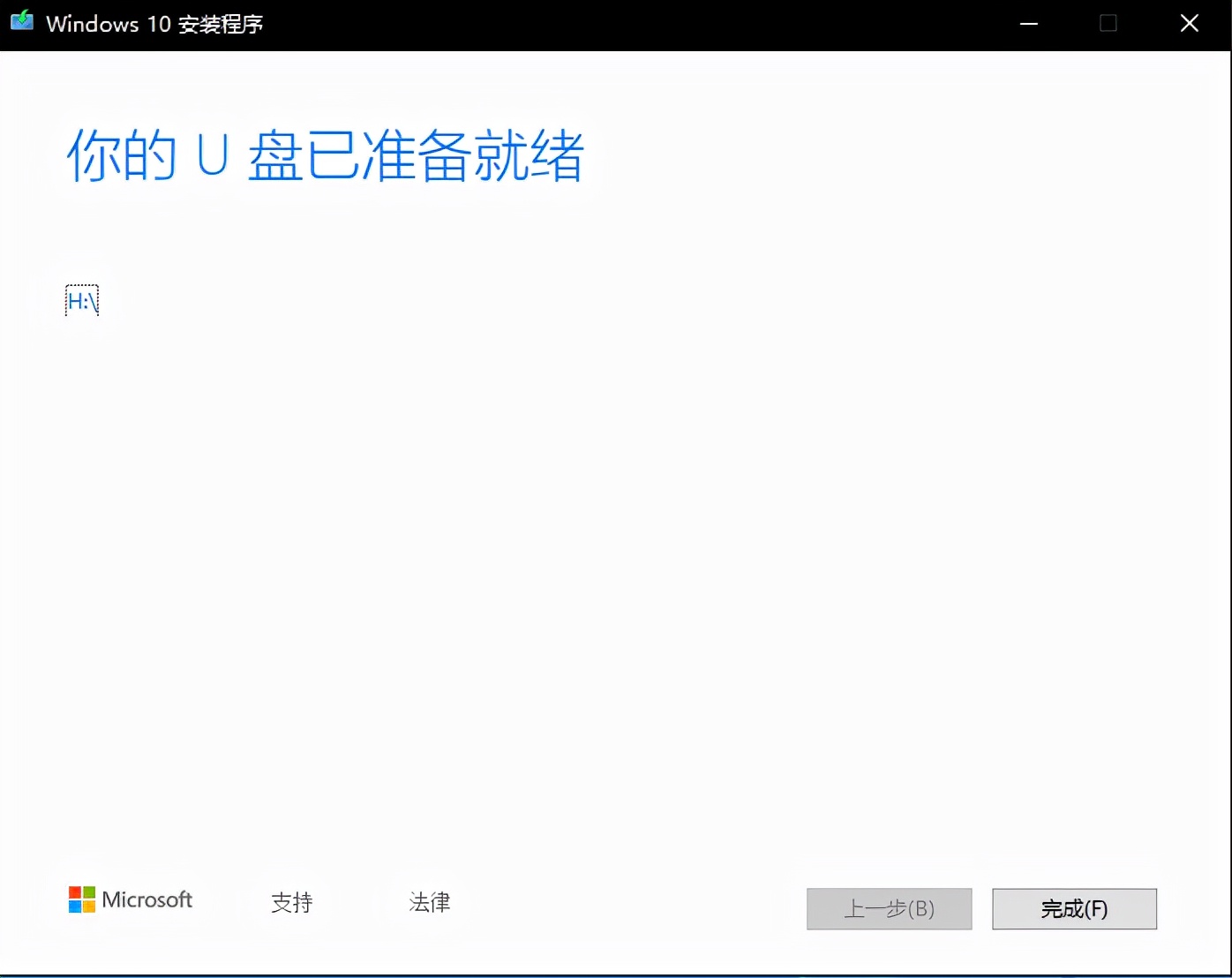Click the Microsoft four-color logo icon
Screen dimensions: 1232x978
pos(80,899)
